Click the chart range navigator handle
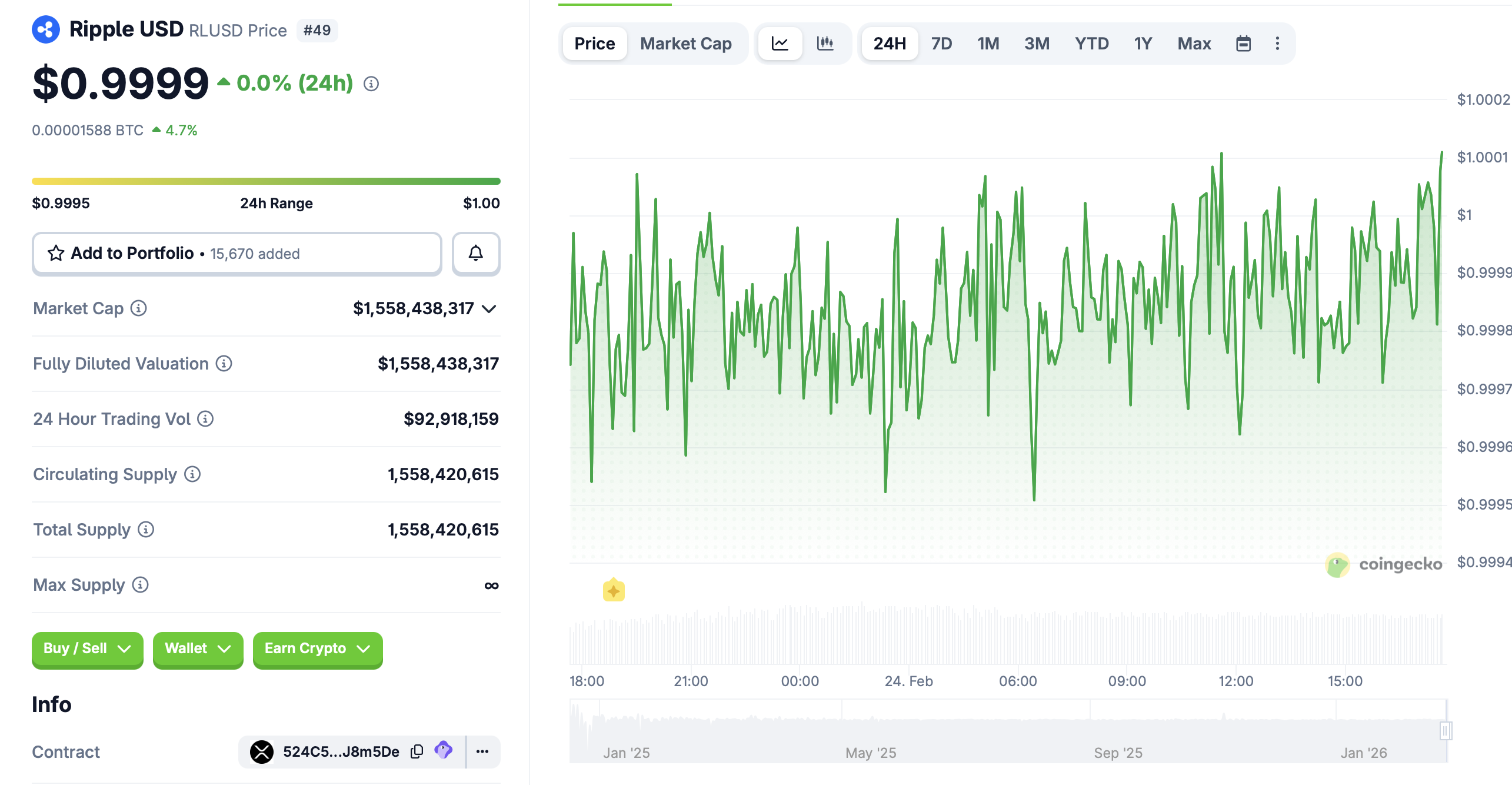Viewport: 1512px width, 785px height. point(1446,731)
